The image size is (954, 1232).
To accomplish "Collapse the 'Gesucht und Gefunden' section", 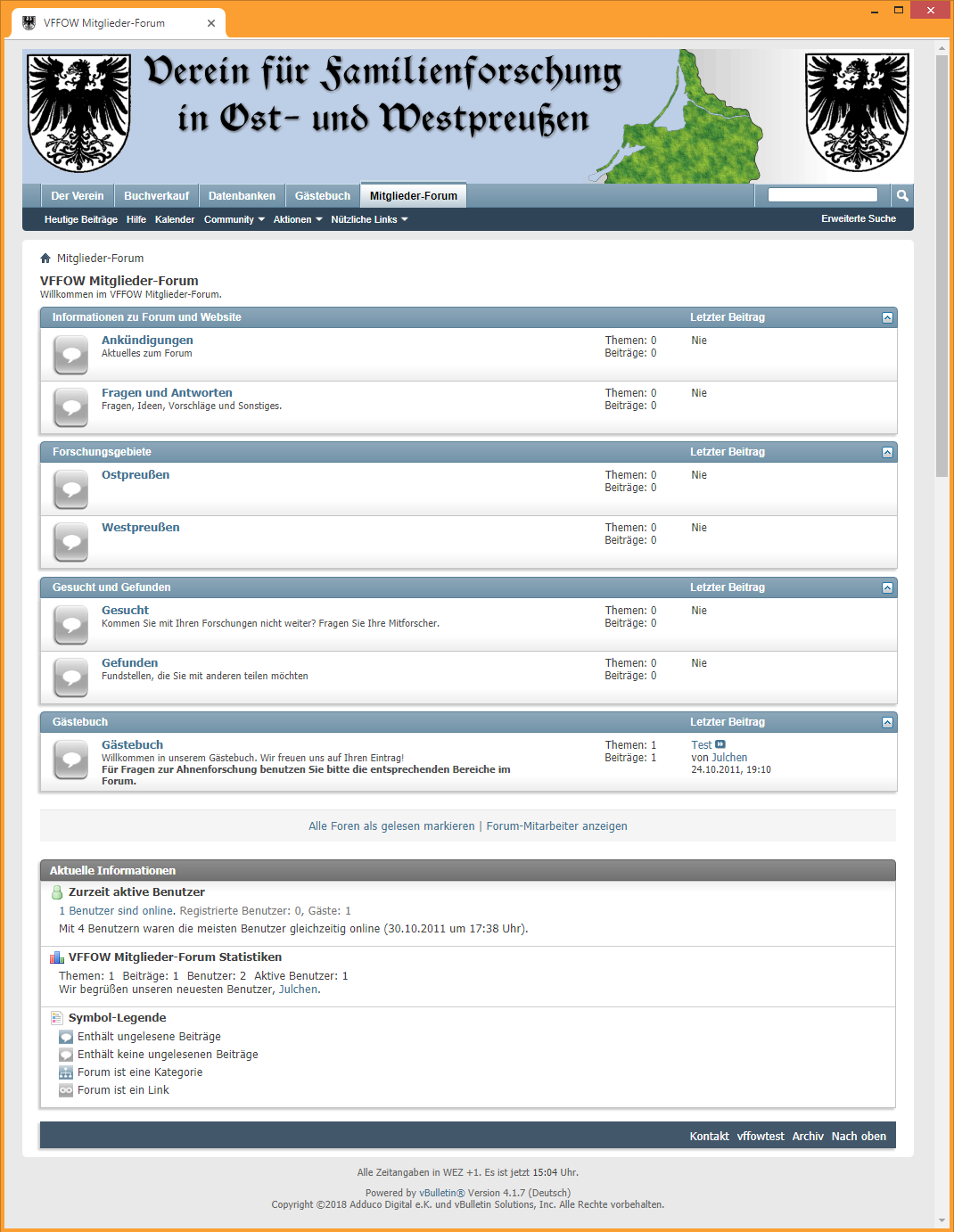I will pyautogui.click(x=887, y=587).
